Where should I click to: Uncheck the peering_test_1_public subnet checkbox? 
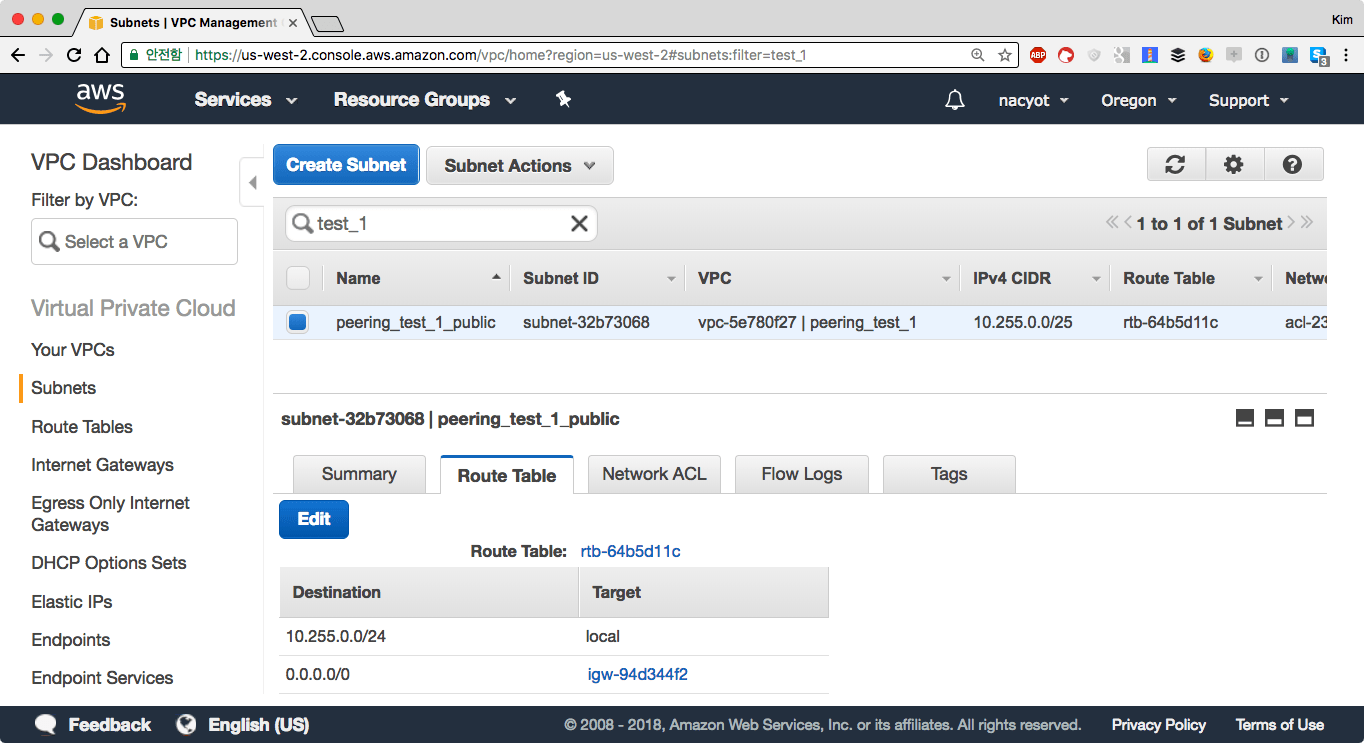click(x=298, y=322)
